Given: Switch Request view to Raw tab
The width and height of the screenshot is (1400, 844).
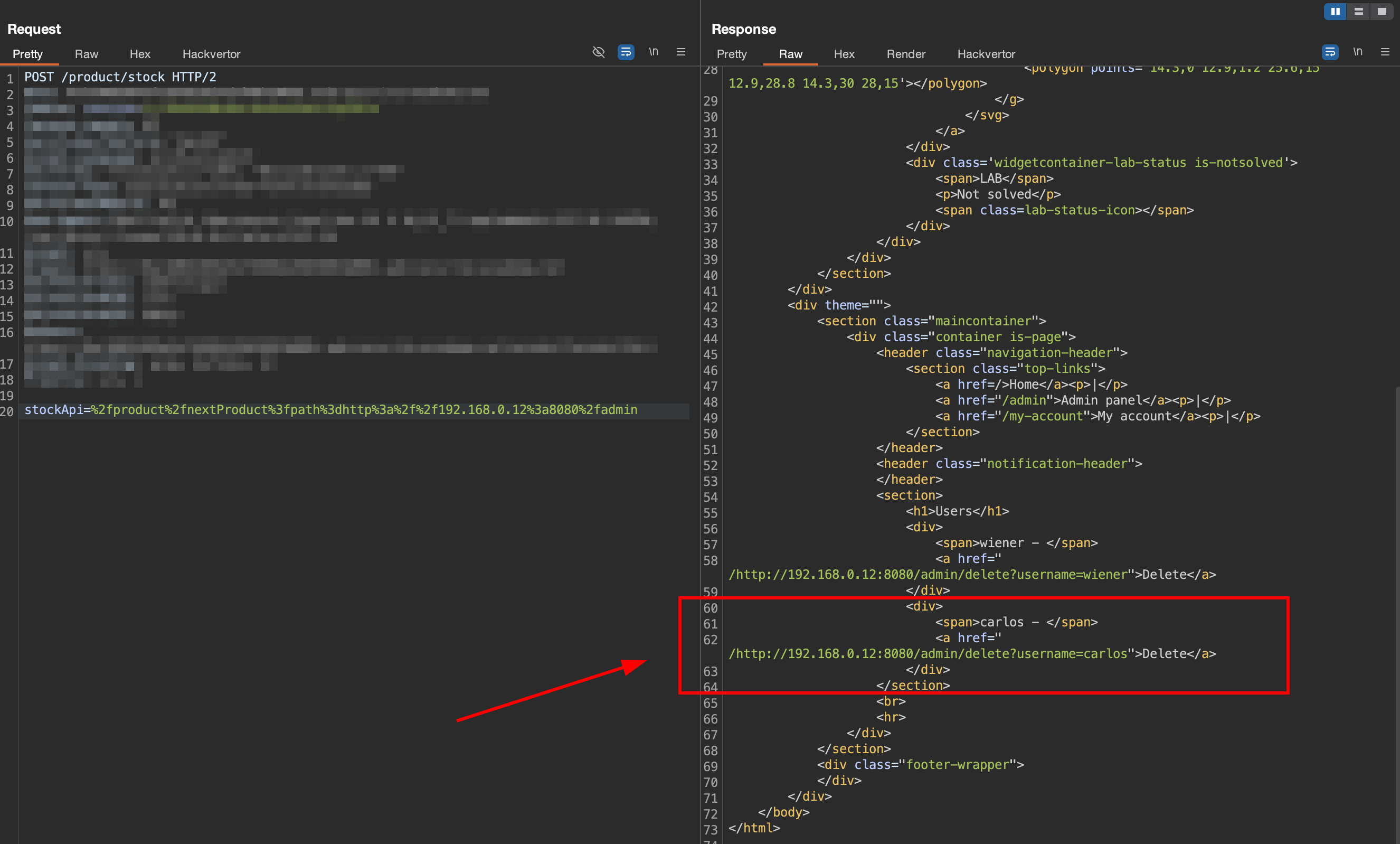Looking at the screenshot, I should (x=87, y=54).
